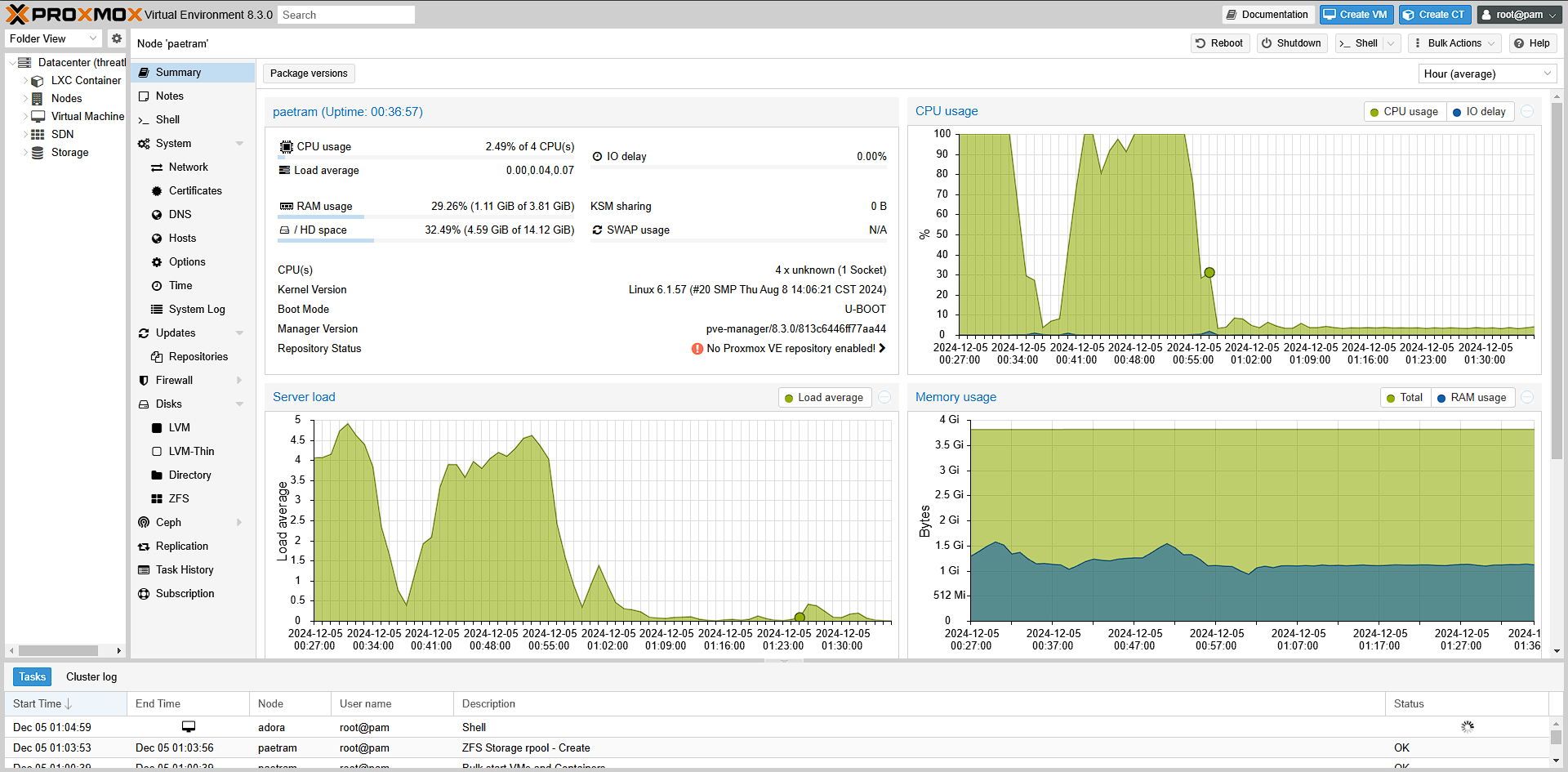The width and height of the screenshot is (1568, 772).
Task: Click the Nodes building icon
Action: point(38,99)
